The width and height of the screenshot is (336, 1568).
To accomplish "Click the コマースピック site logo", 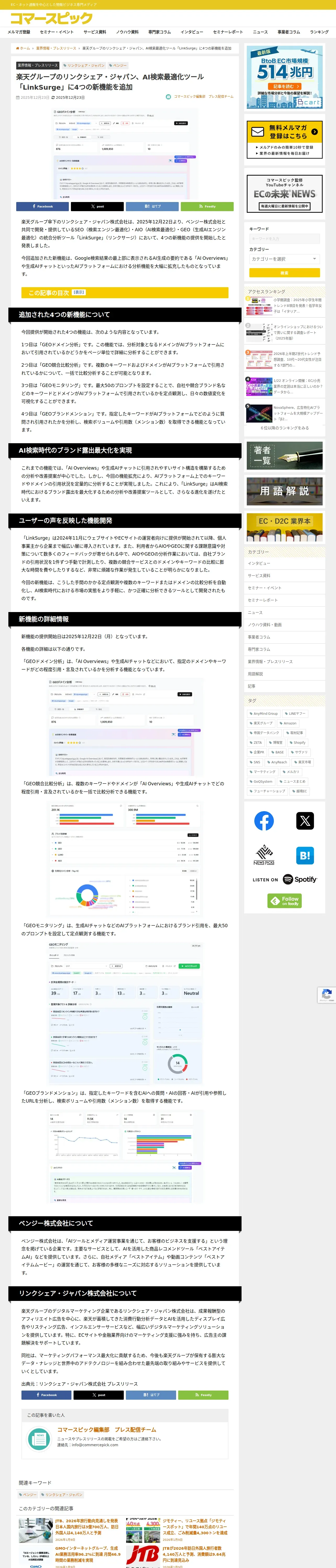I will pos(51,18).
